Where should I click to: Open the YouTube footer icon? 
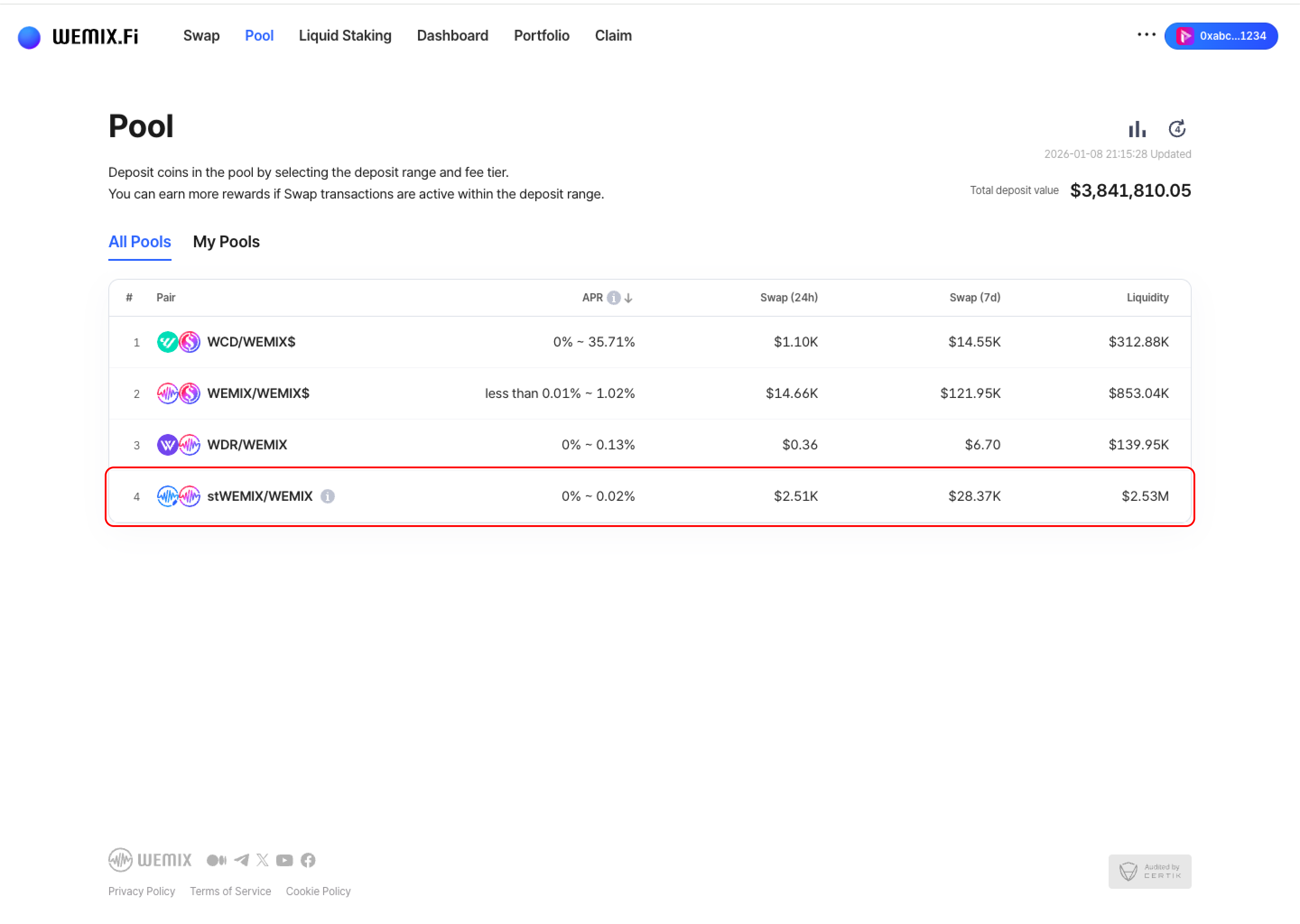point(284,859)
